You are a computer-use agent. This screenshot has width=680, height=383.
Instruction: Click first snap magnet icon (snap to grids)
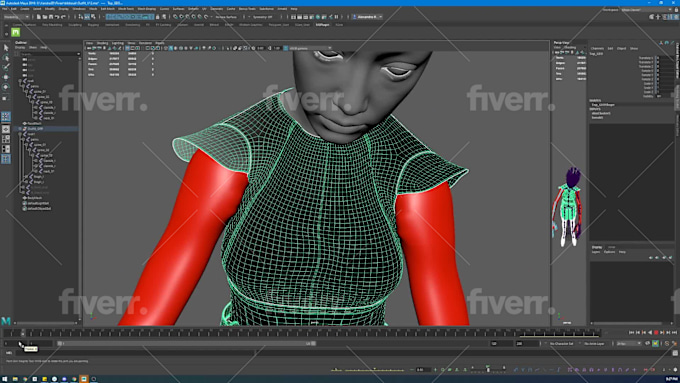click(175, 17)
